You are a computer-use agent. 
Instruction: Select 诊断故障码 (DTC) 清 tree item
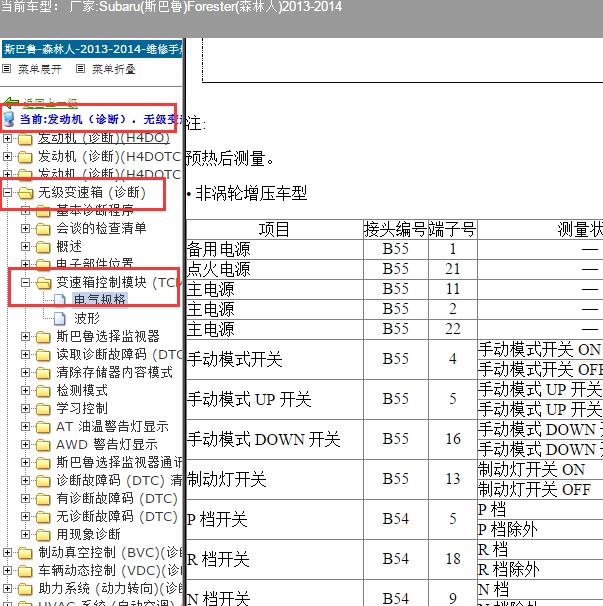119,481
